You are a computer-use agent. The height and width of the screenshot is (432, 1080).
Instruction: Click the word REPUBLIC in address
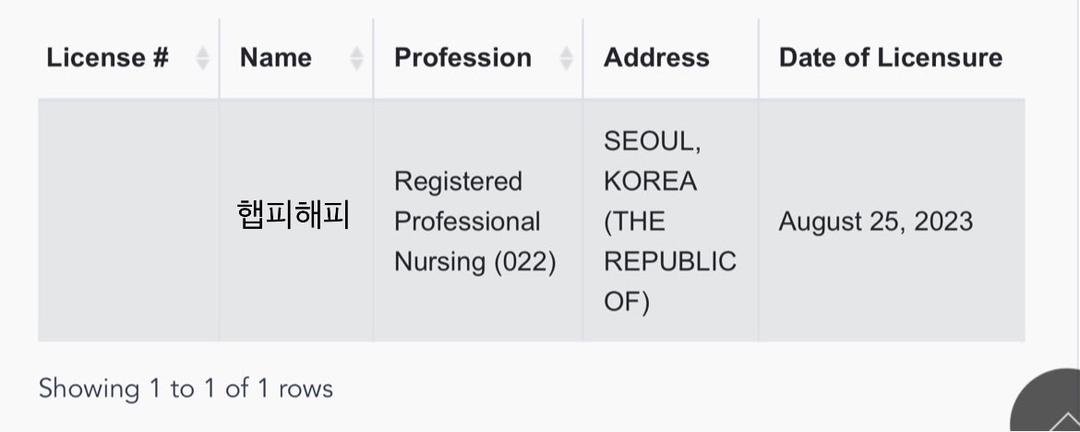[669, 263]
